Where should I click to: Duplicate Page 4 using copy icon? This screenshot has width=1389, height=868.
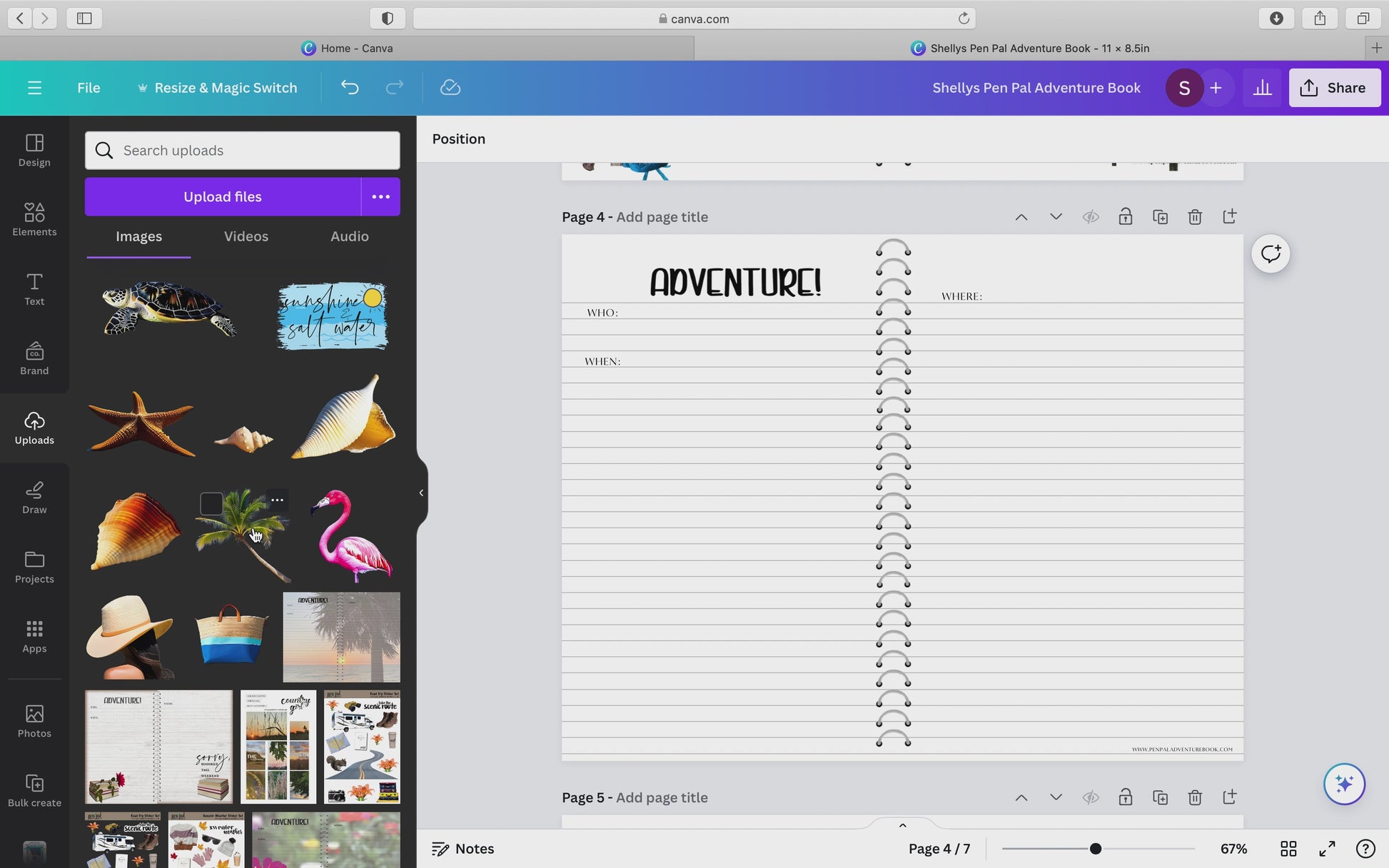[1160, 217]
